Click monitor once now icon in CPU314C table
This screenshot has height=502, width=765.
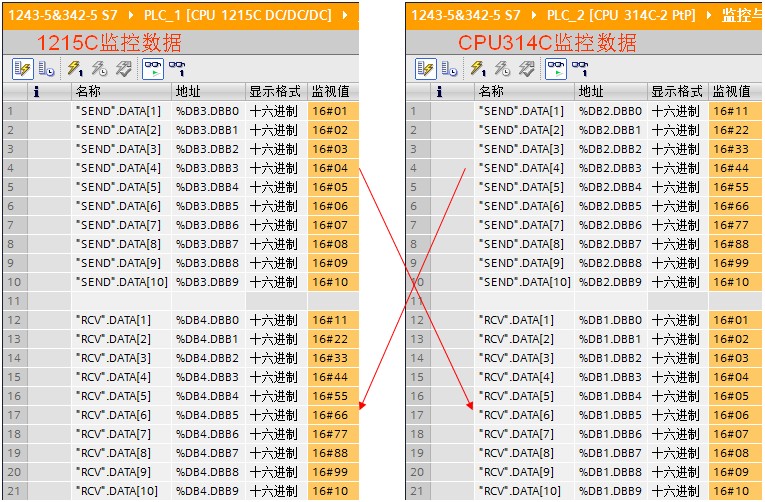(580, 69)
